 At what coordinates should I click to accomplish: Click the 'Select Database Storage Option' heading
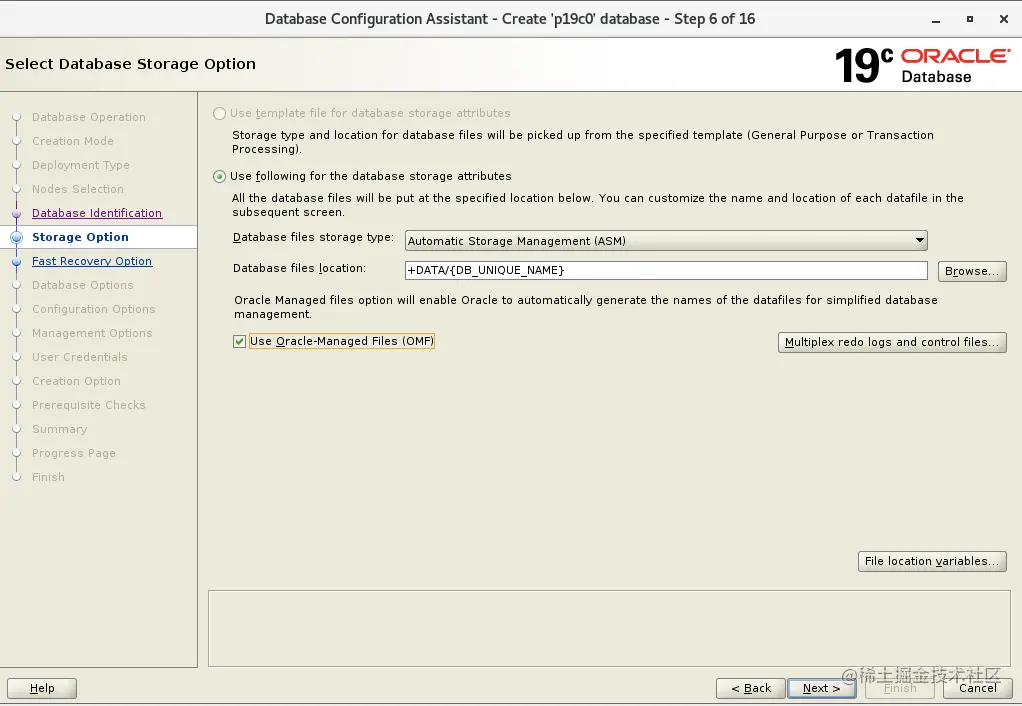(130, 64)
